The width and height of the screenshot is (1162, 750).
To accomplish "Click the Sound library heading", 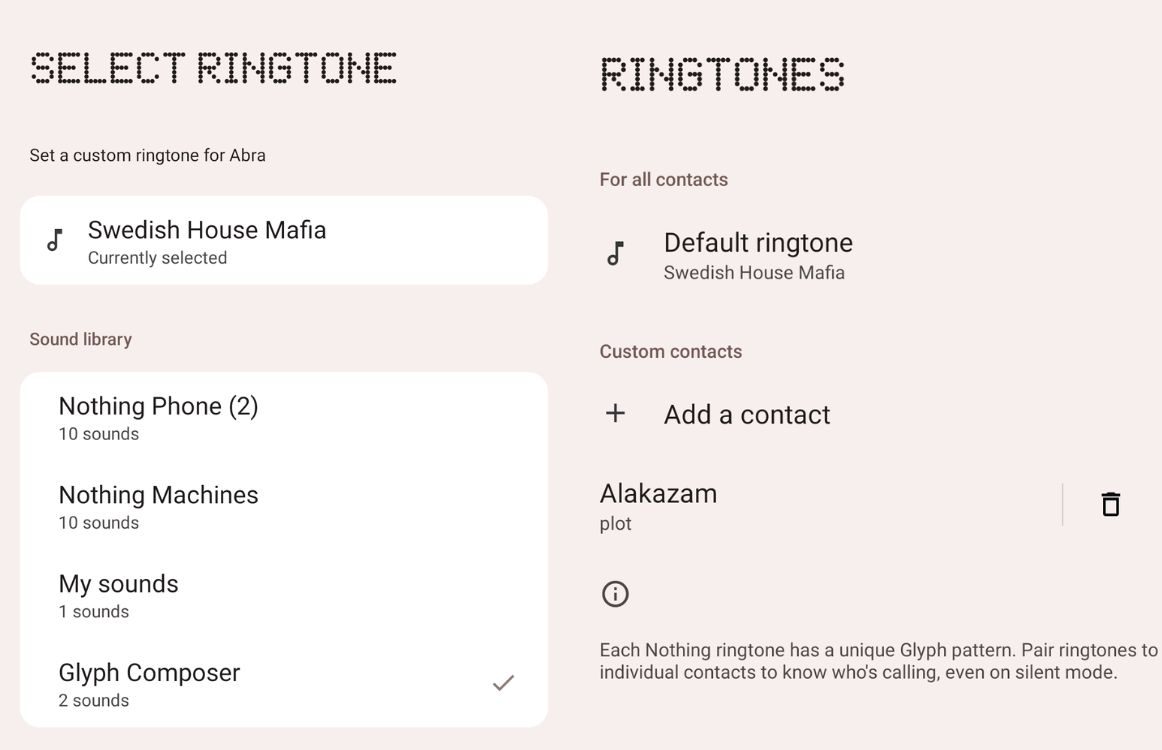I will tap(81, 339).
